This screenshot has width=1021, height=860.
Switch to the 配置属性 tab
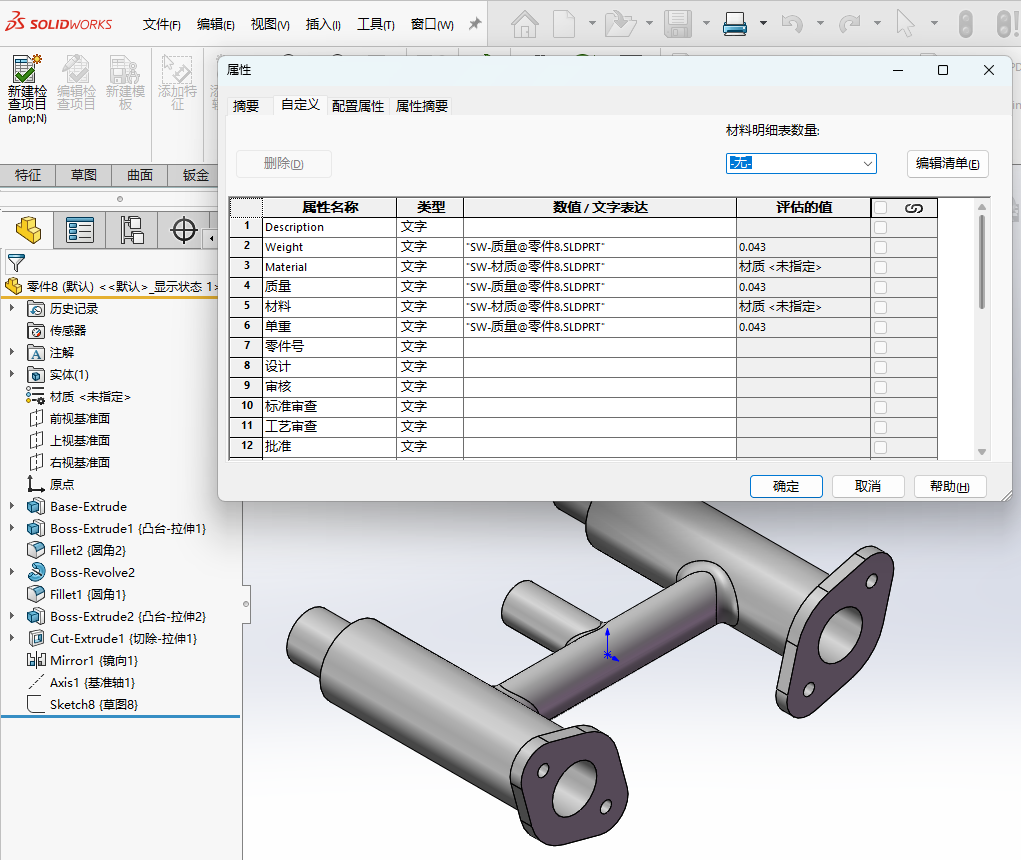pos(358,106)
